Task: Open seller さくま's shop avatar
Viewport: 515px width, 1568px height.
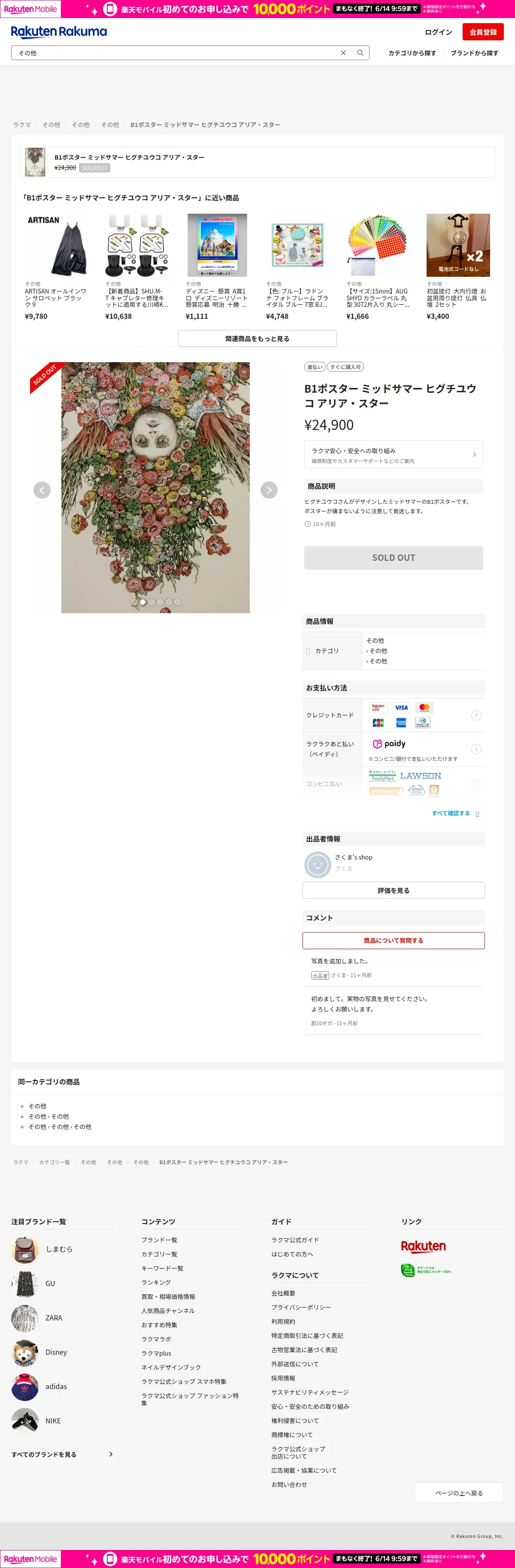Action: [x=317, y=864]
